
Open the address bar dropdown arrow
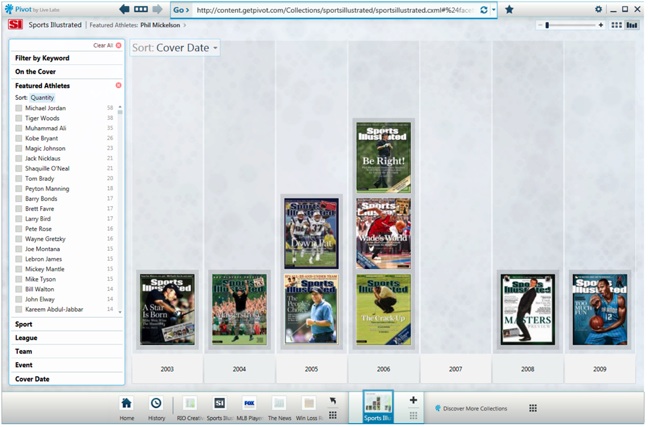(493, 10)
